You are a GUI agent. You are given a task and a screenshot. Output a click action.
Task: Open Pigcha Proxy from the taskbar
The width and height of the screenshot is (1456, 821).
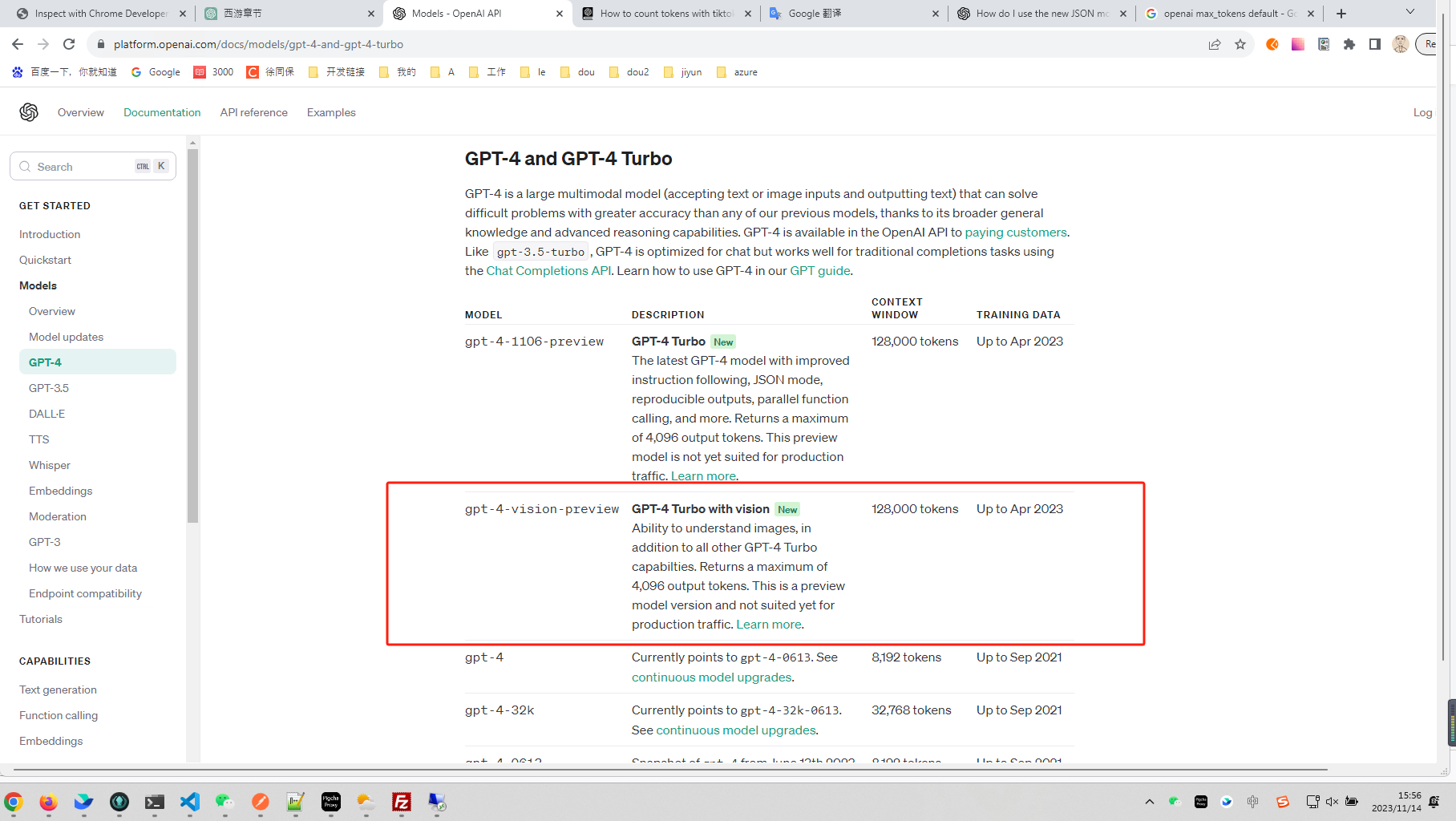click(x=331, y=801)
